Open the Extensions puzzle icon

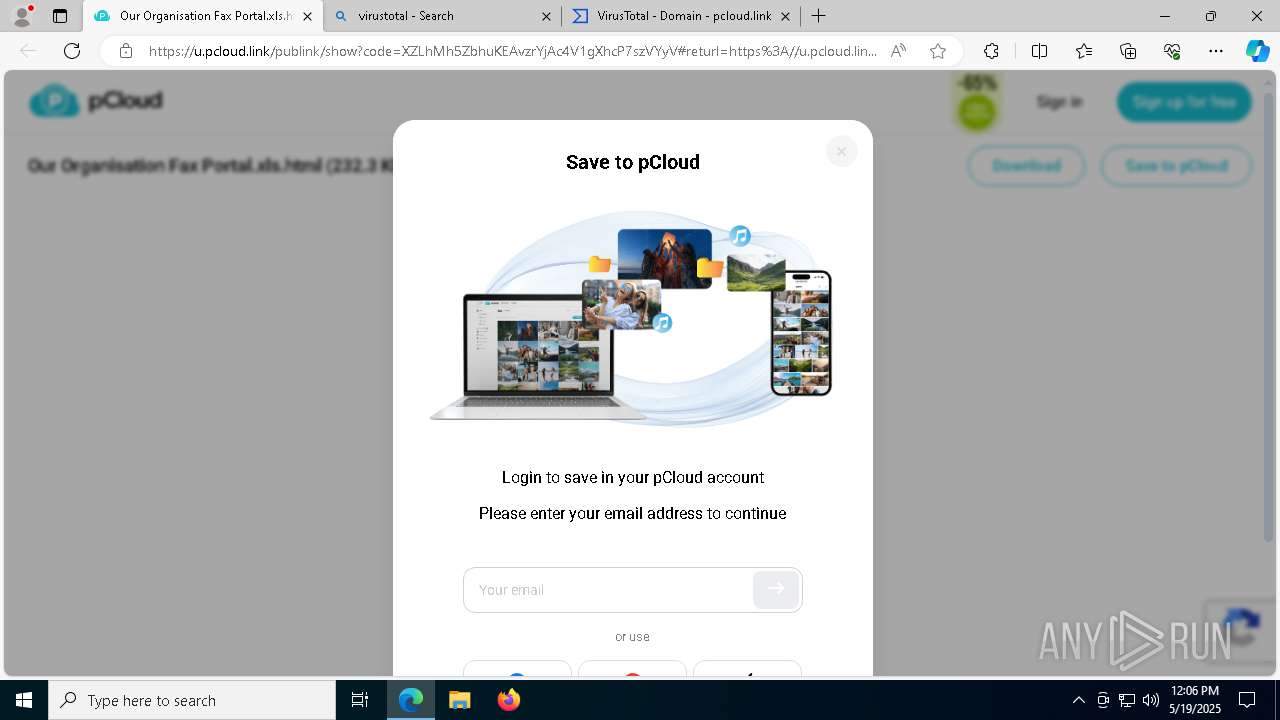click(x=991, y=51)
